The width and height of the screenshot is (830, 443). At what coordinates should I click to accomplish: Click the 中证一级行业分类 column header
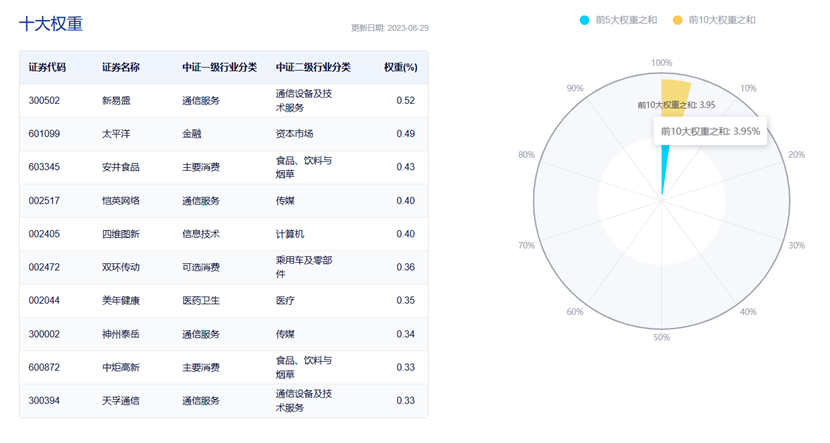219,67
